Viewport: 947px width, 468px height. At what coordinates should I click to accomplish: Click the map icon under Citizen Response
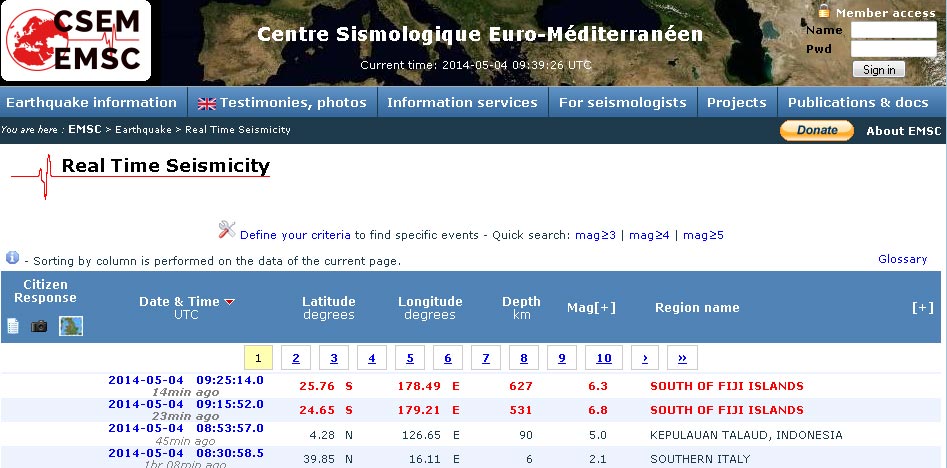coord(71,326)
